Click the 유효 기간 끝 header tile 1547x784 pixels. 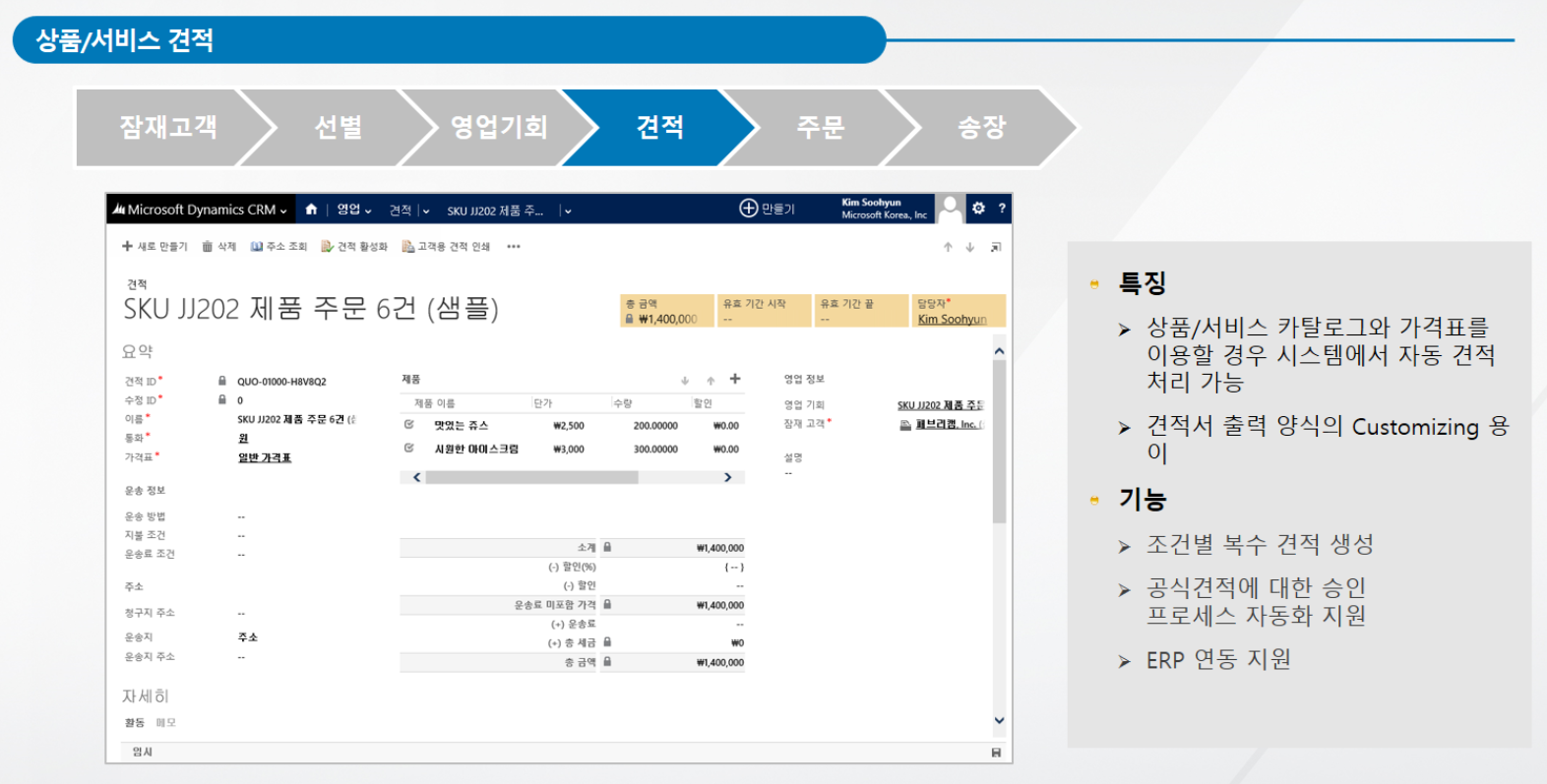[x=862, y=311]
